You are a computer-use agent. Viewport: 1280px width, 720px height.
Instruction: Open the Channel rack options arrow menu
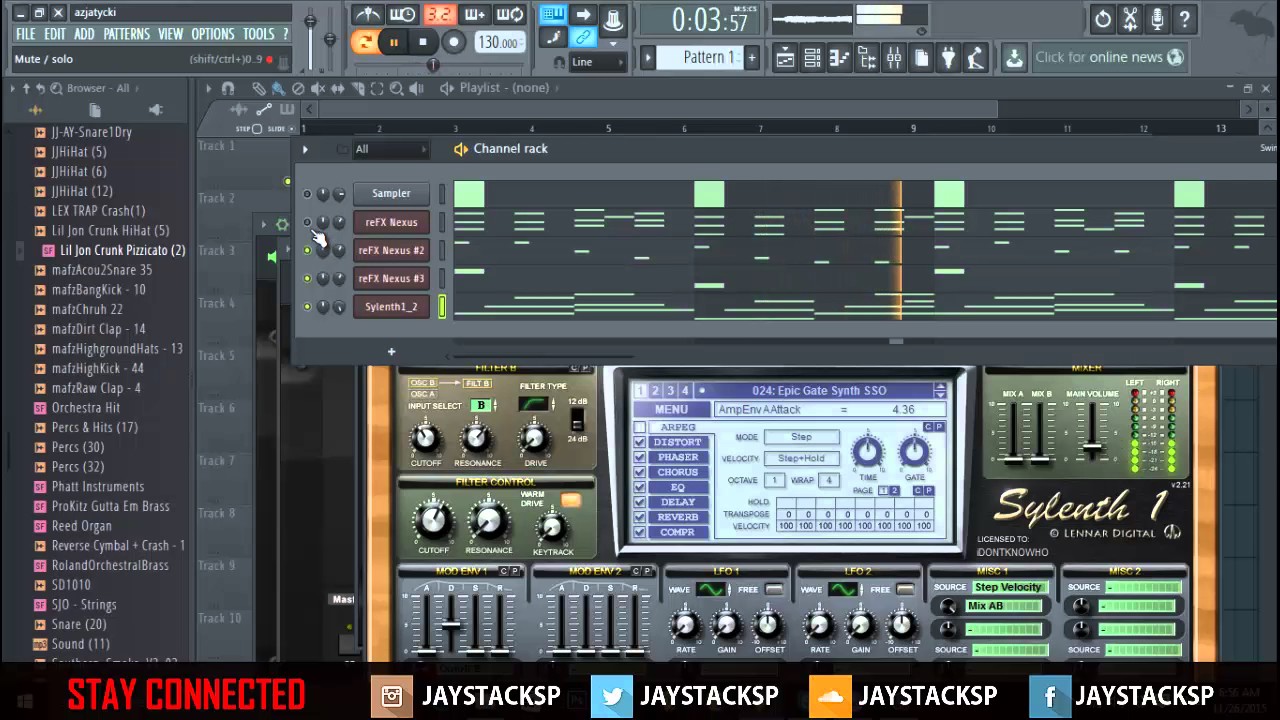[305, 149]
